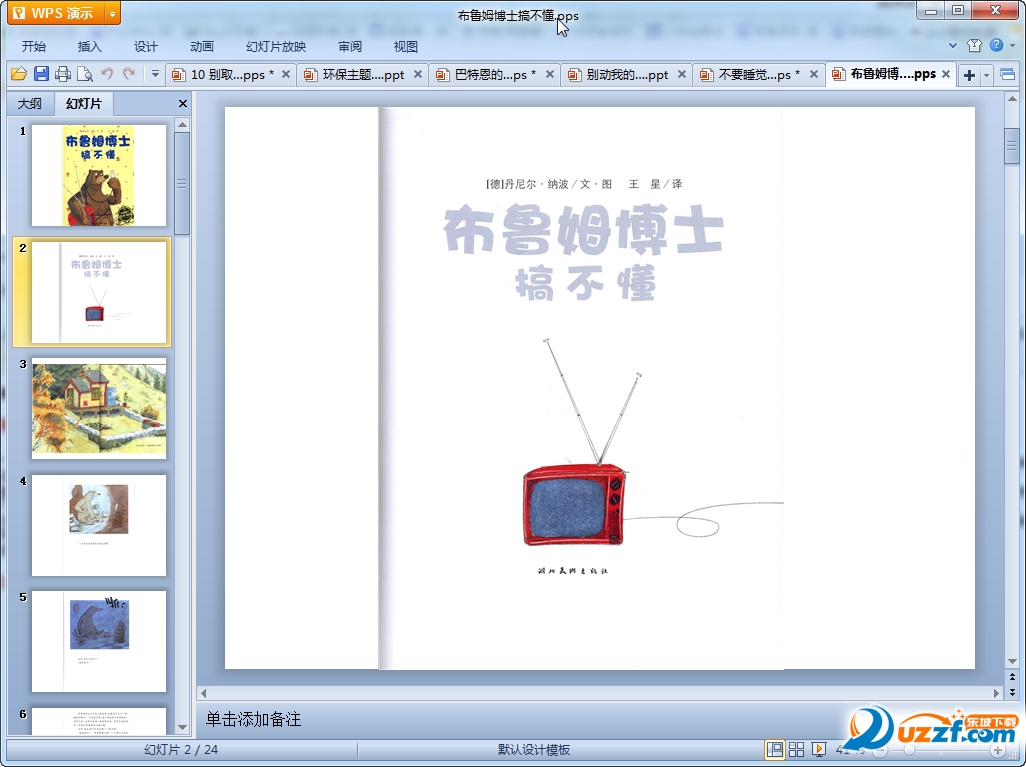Switch to the 幻灯片 thumbnails pane tab
The height and width of the screenshot is (767, 1026).
coord(84,103)
